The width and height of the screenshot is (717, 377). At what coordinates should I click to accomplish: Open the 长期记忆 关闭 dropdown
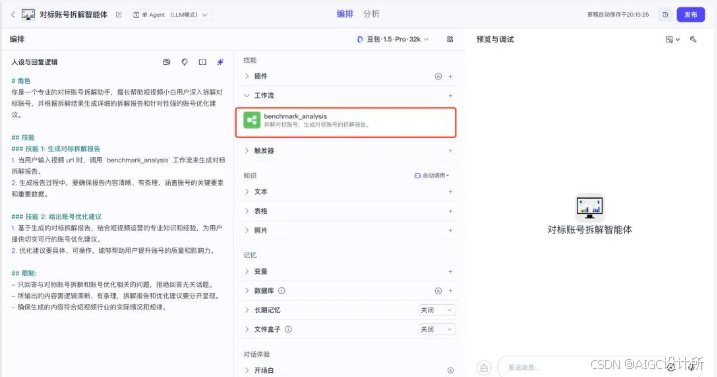[x=437, y=310]
